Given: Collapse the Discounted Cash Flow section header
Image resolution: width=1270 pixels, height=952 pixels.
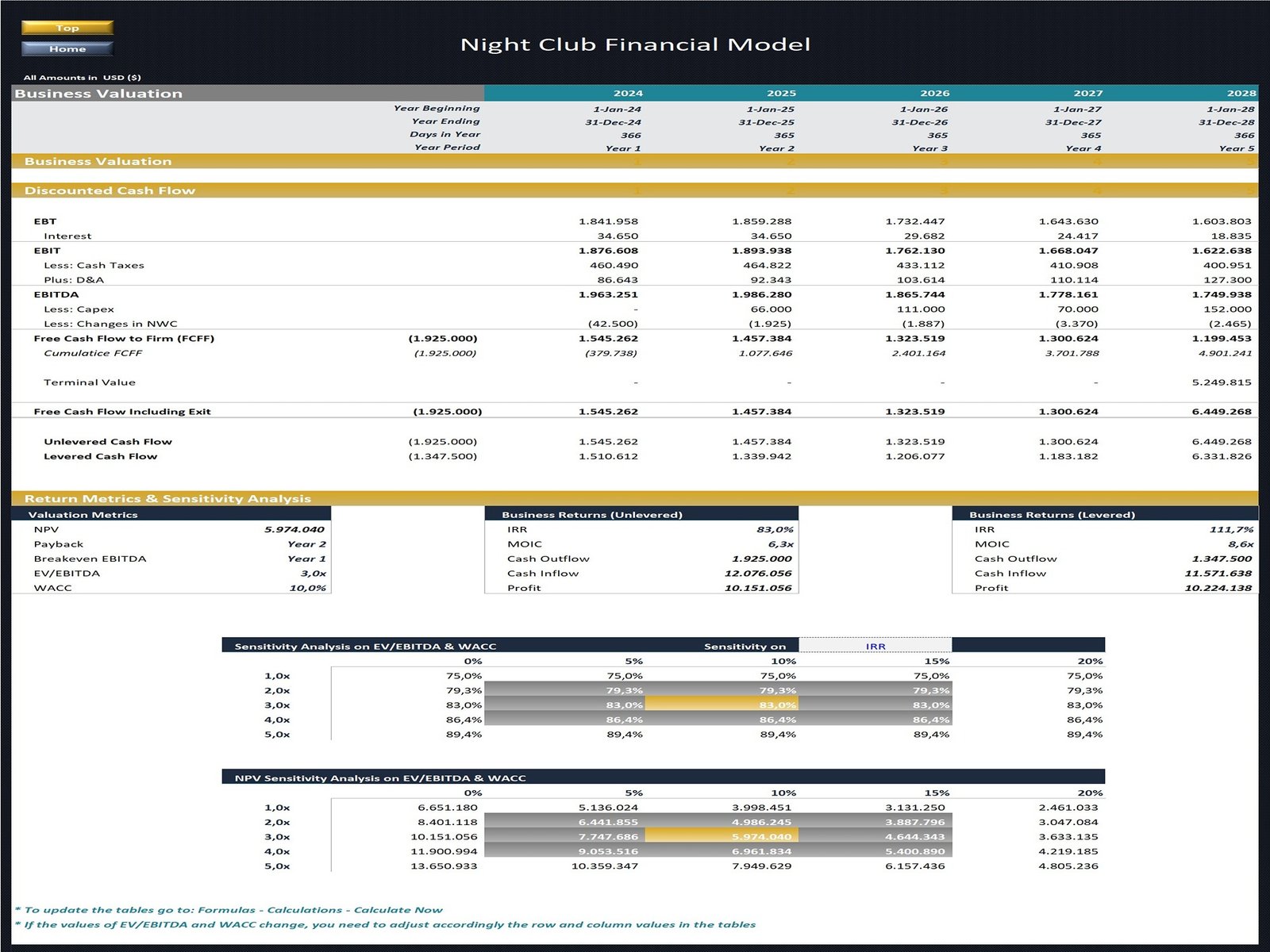Looking at the screenshot, I should [x=111, y=190].
